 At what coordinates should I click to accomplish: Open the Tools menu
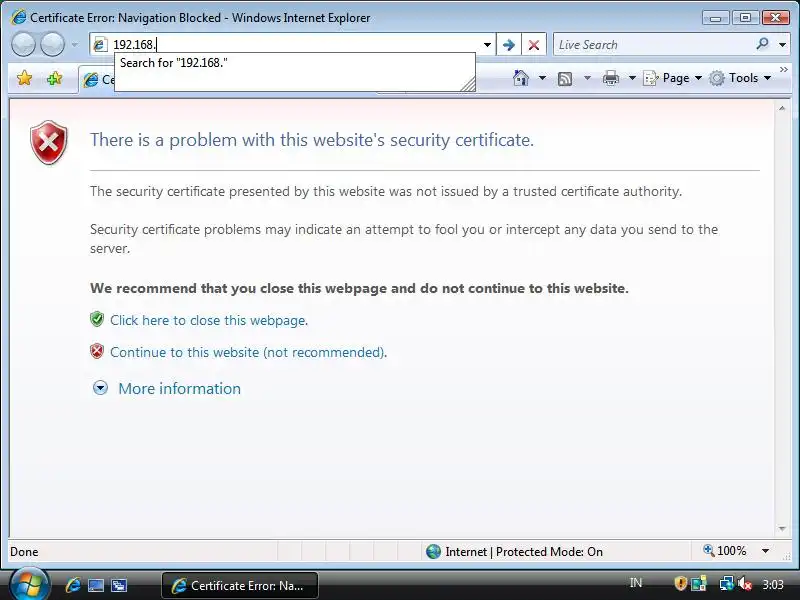point(740,78)
